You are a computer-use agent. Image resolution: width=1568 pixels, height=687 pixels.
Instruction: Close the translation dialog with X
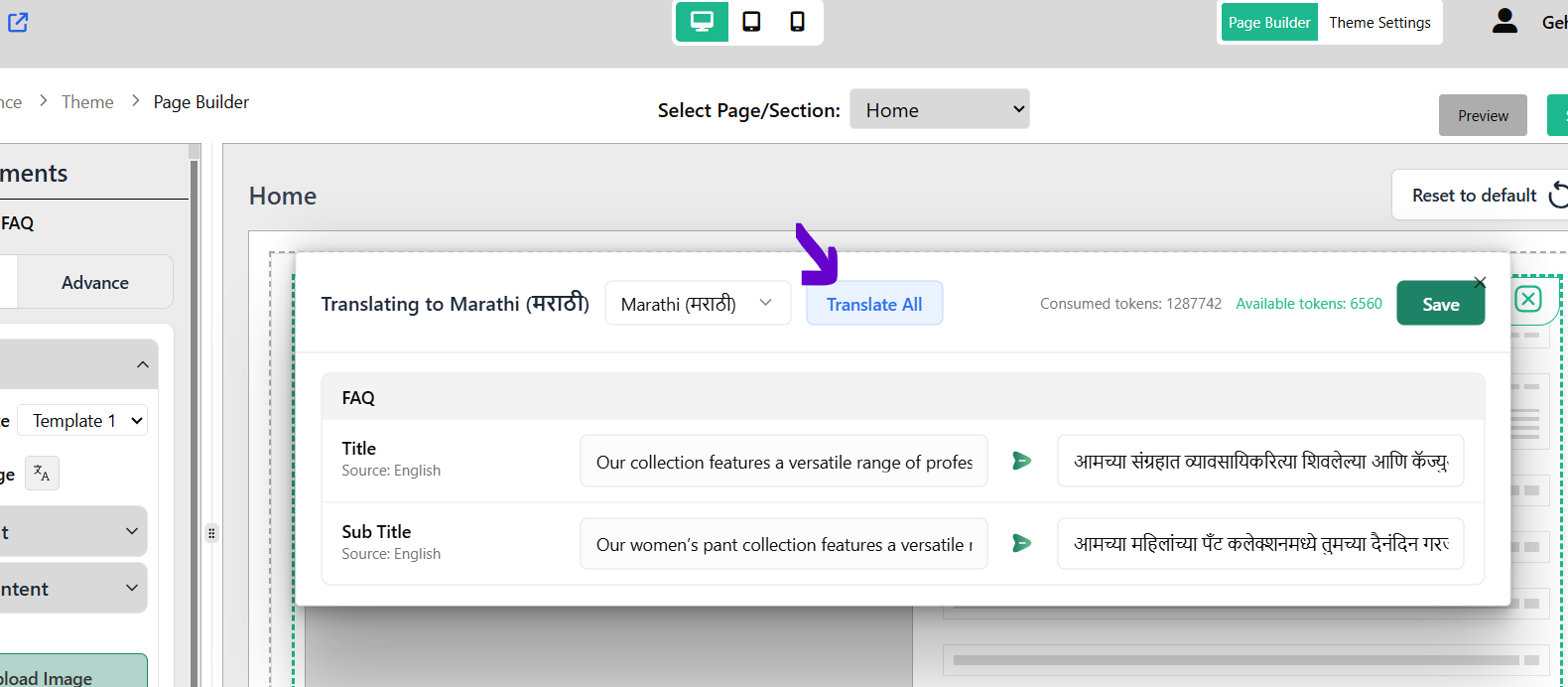coord(1480,283)
